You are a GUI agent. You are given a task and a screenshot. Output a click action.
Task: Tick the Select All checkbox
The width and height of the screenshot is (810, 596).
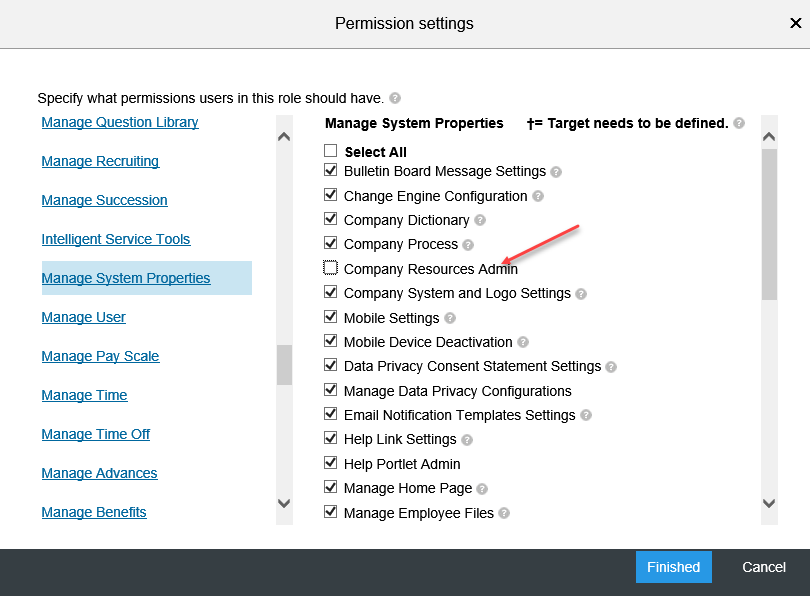[x=331, y=151]
